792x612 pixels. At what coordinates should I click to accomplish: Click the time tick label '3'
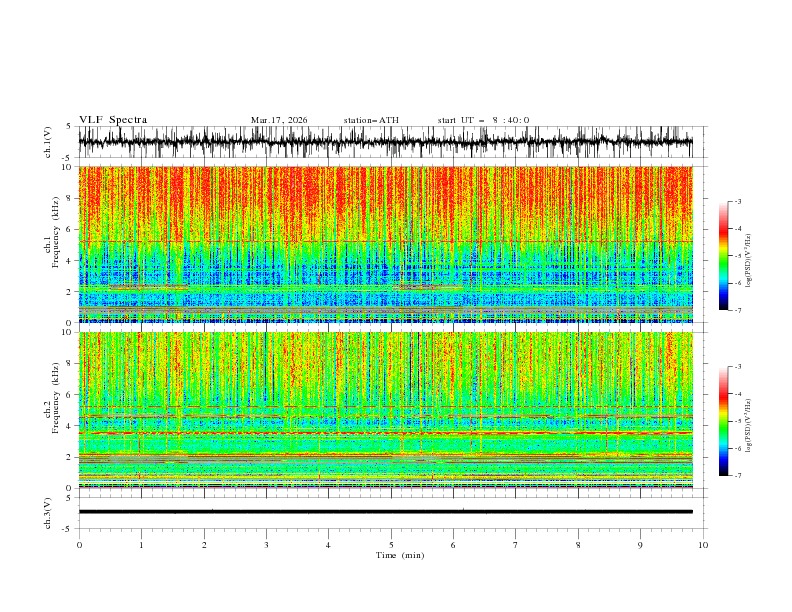point(266,545)
